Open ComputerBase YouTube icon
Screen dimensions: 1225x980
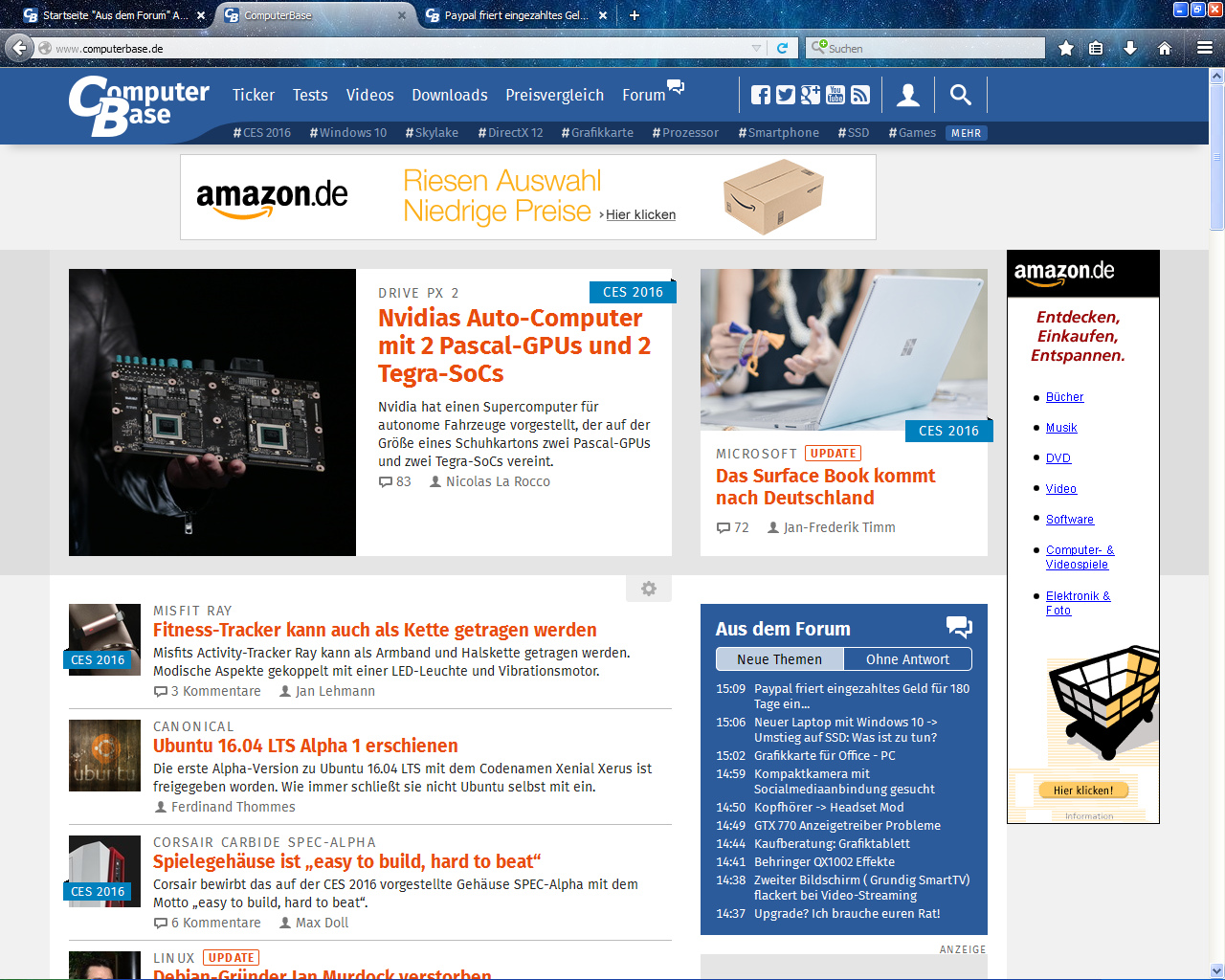[x=835, y=95]
